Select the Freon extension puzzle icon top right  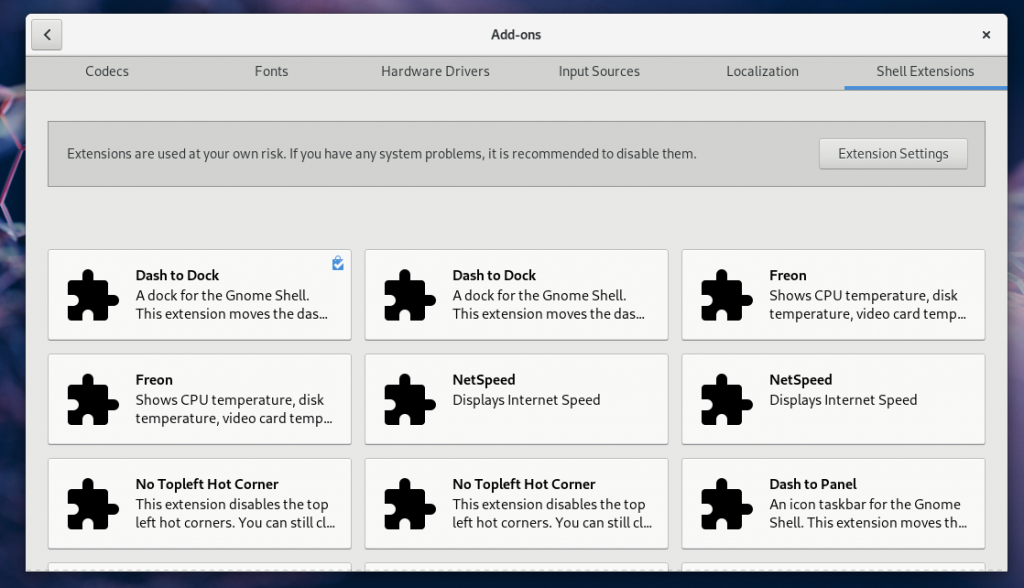[725, 294]
